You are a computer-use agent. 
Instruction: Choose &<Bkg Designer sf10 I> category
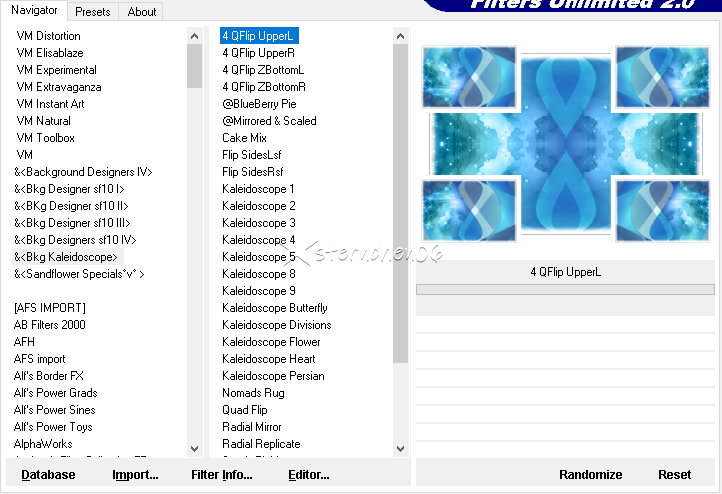click(69, 189)
